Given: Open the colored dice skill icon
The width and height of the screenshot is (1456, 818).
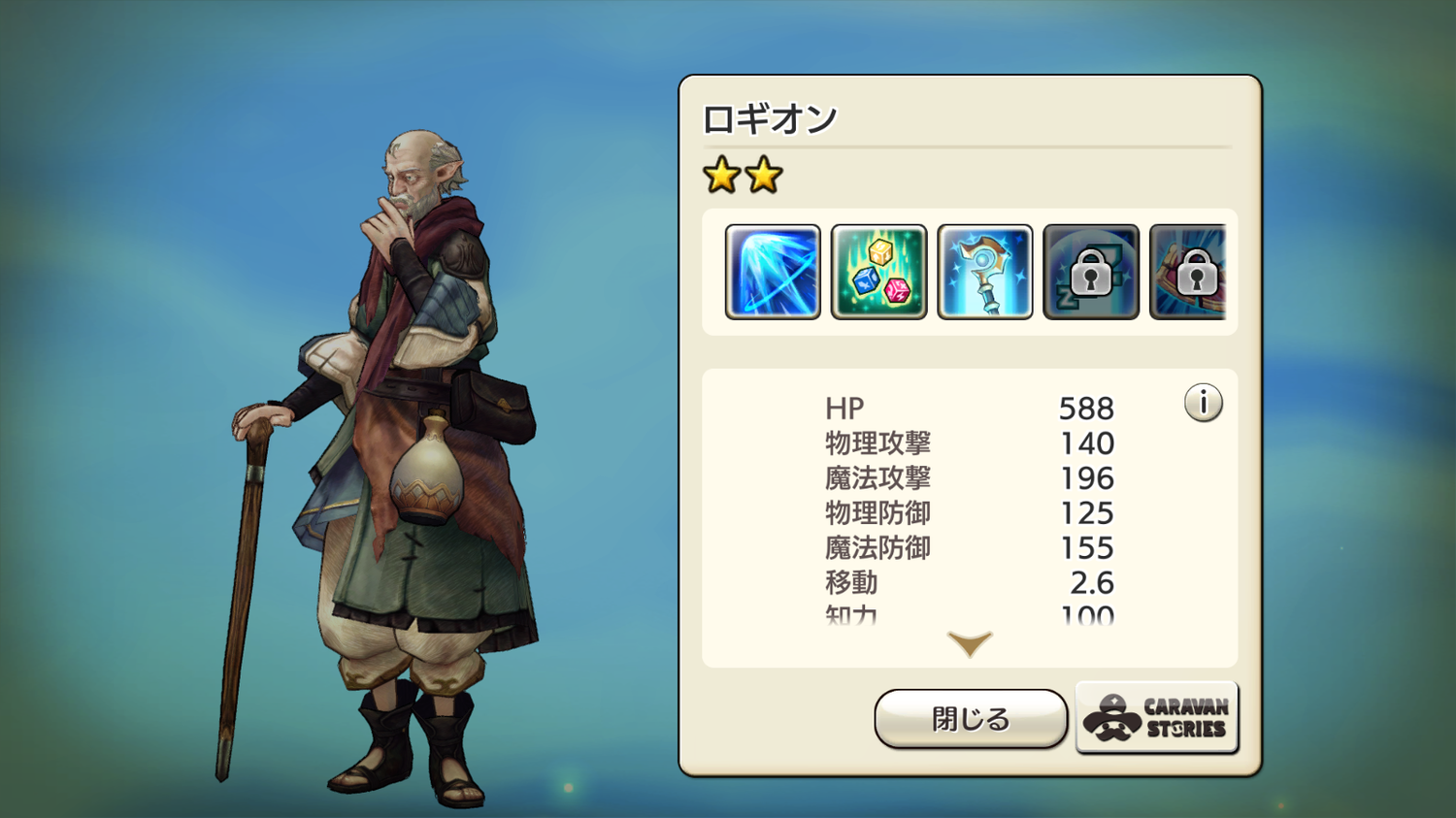Looking at the screenshot, I should click(879, 272).
